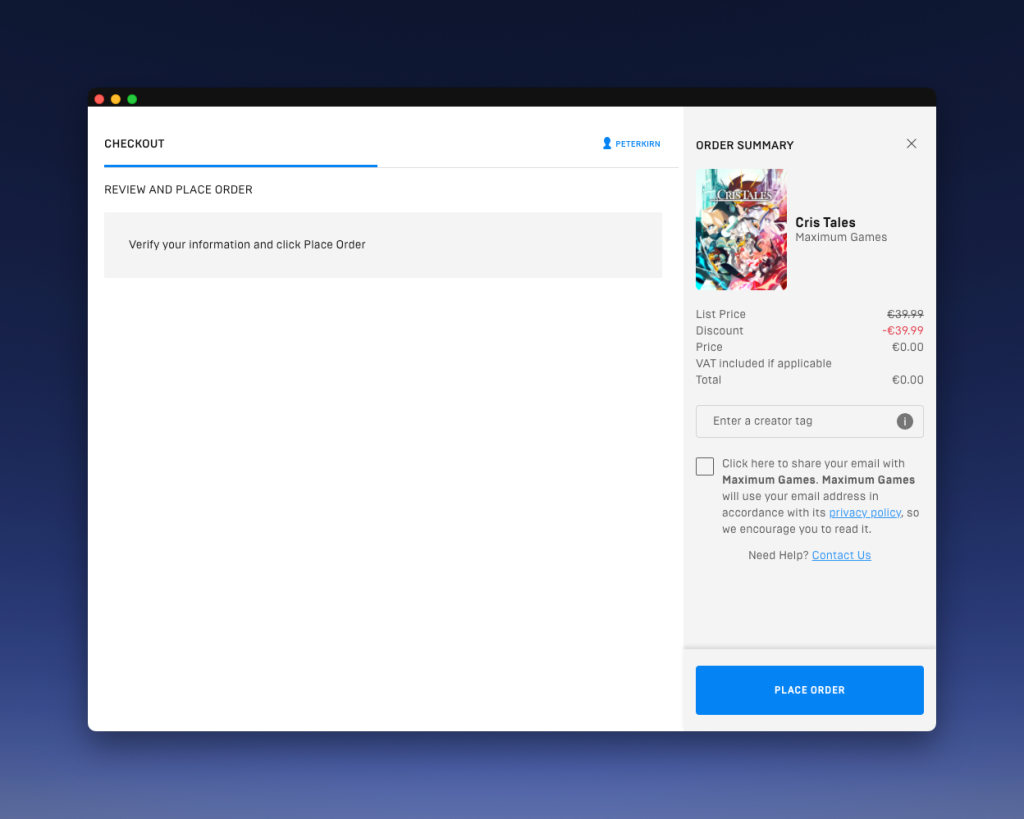Click the REVIEW AND PLACE ORDER heading

[178, 190]
